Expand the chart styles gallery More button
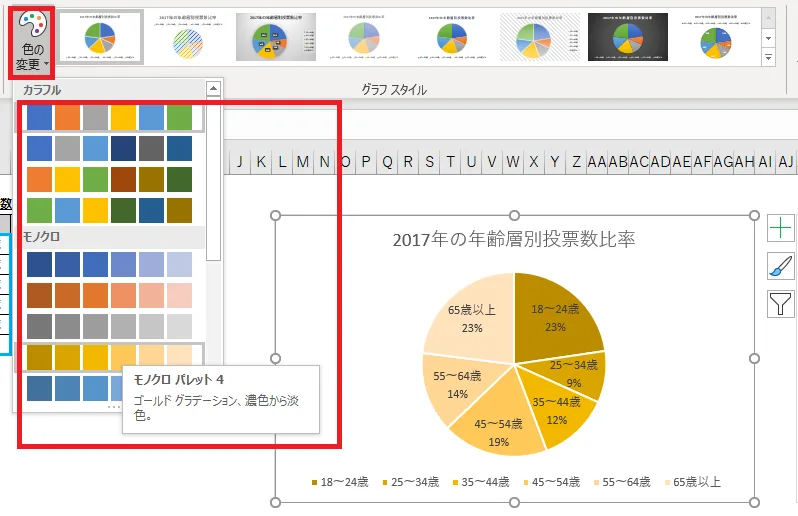 (x=769, y=59)
